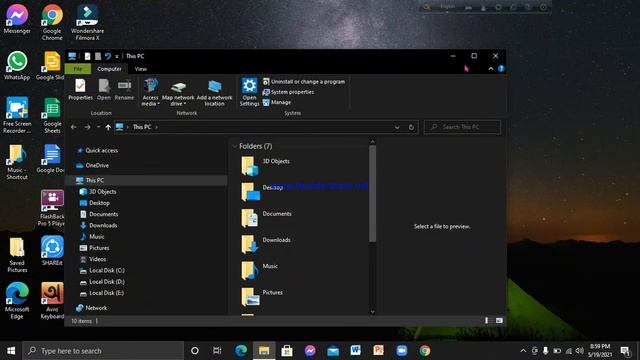Select This PC in navigation pane
Viewport: 640px width, 360px height.
(94, 180)
